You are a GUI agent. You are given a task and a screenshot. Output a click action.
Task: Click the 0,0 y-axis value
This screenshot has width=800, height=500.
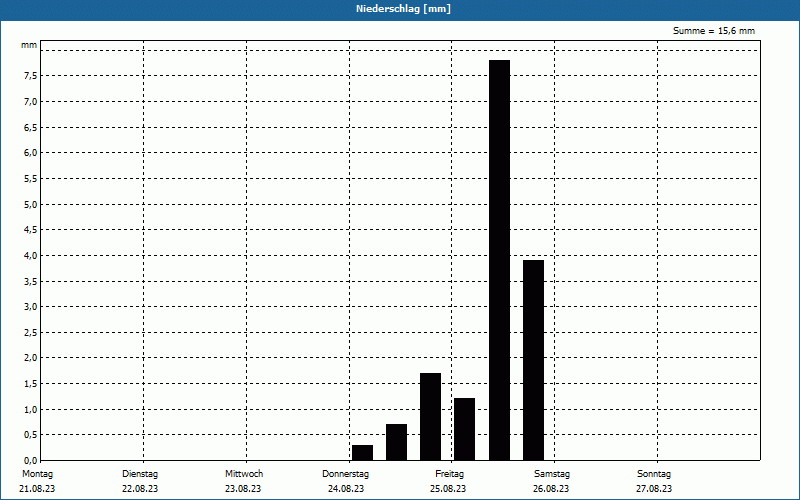tap(31, 461)
